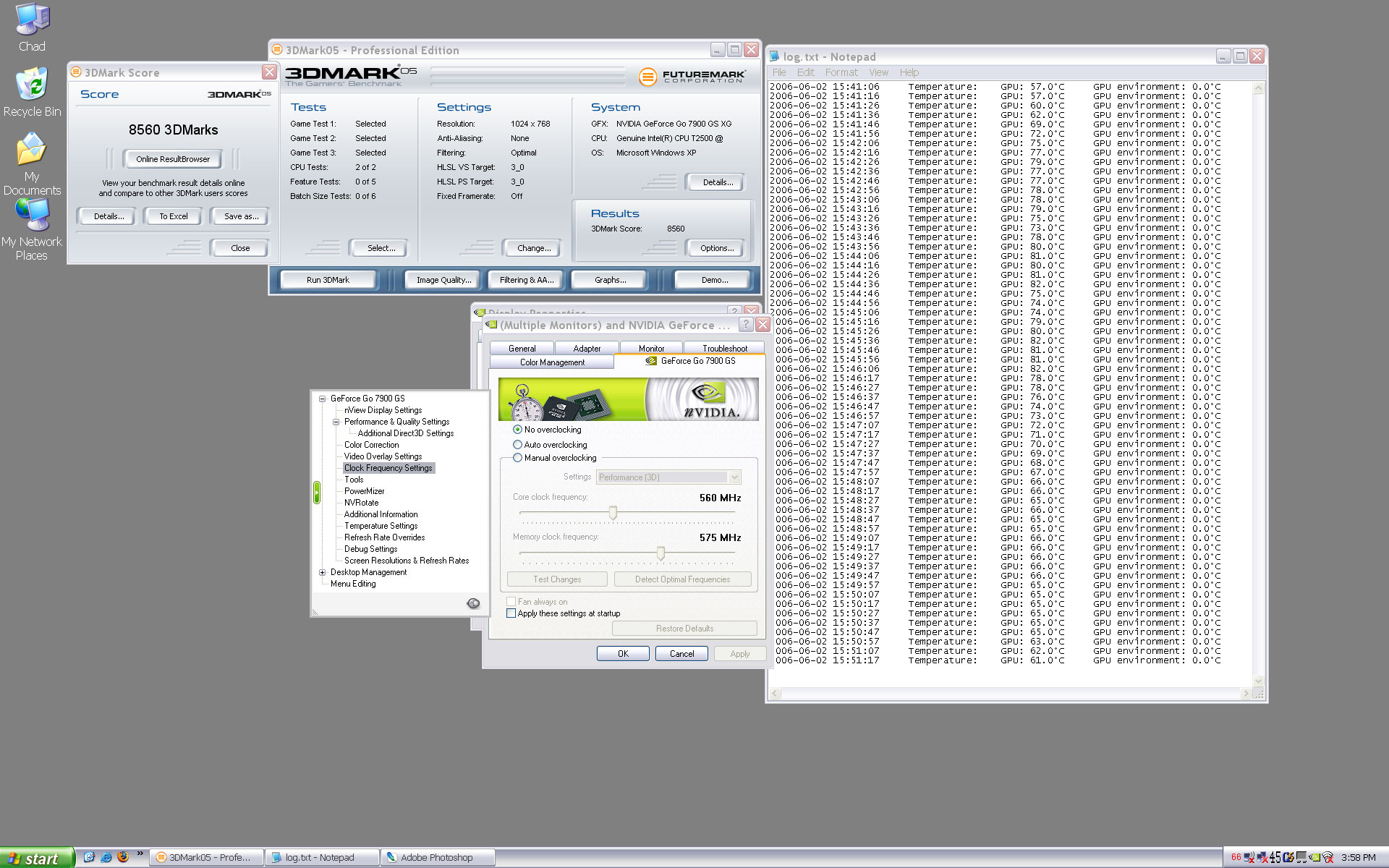Open the Notepad File menu

779,72
